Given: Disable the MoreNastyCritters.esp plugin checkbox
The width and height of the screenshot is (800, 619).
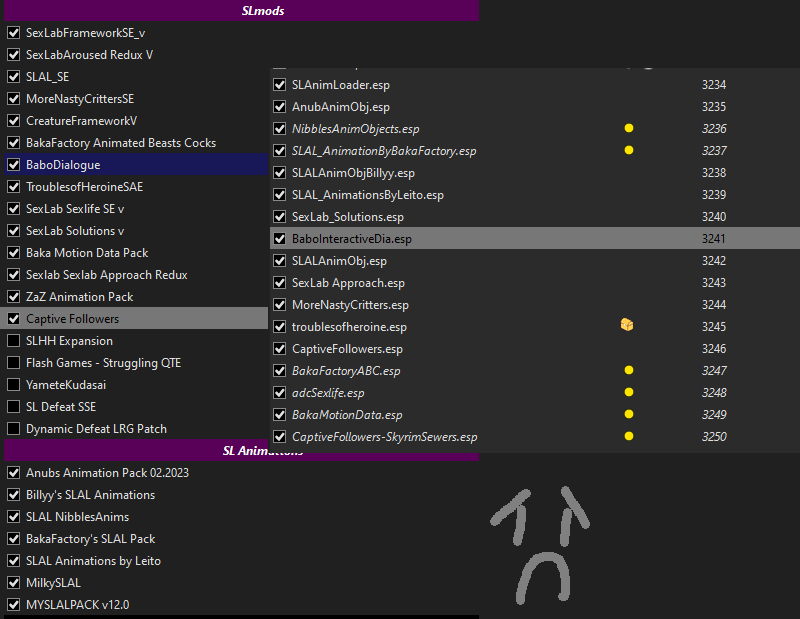Looking at the screenshot, I should (280, 305).
